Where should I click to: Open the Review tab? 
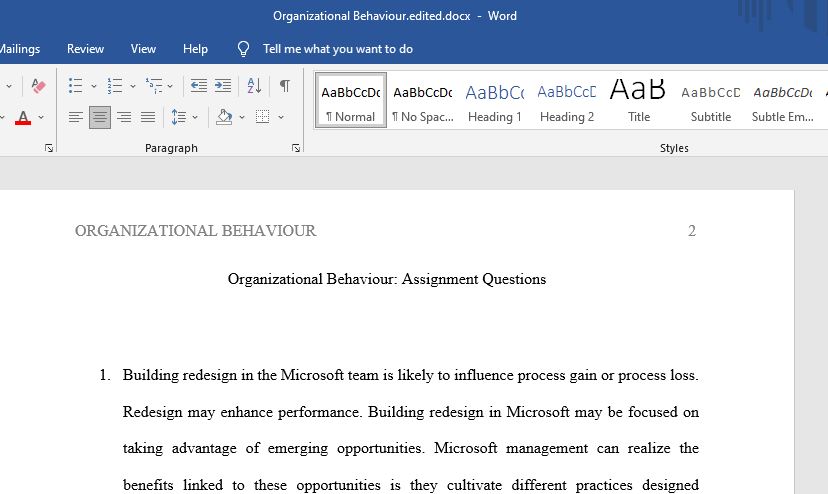tap(86, 49)
